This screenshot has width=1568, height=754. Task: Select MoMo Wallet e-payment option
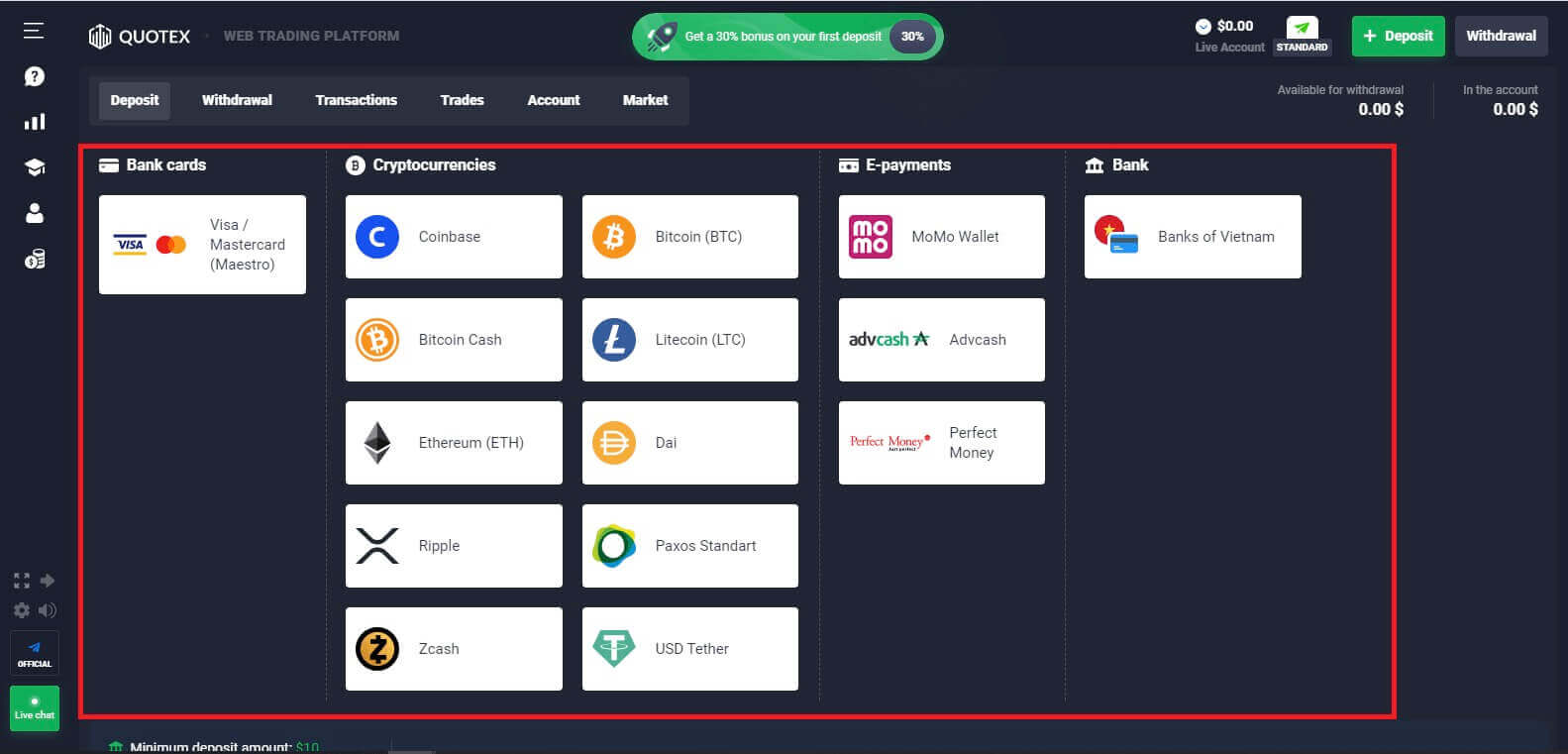tap(941, 237)
